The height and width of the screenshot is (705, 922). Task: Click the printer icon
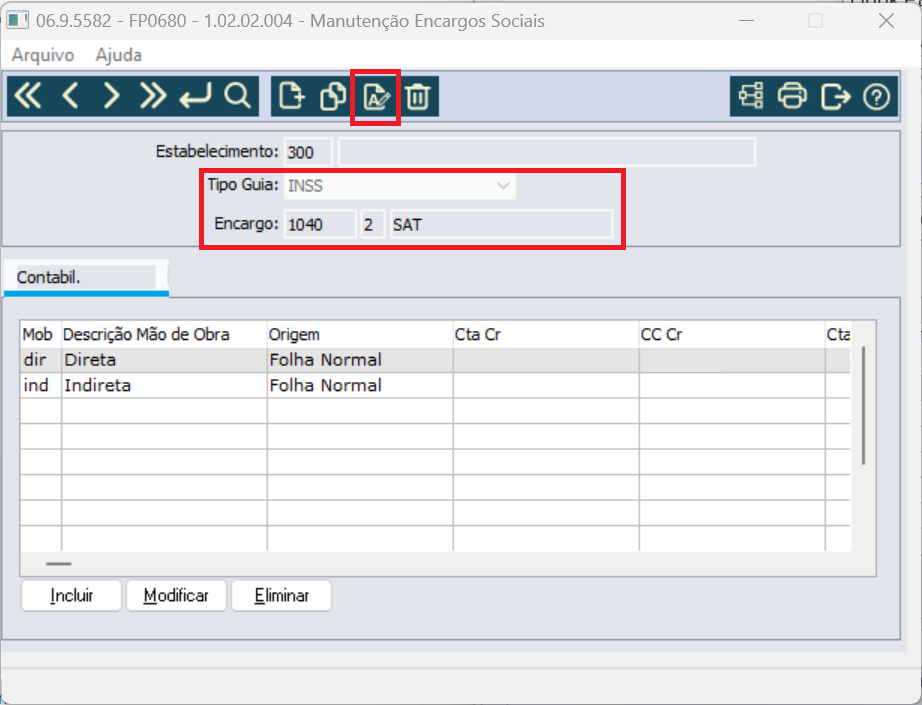pos(793,96)
